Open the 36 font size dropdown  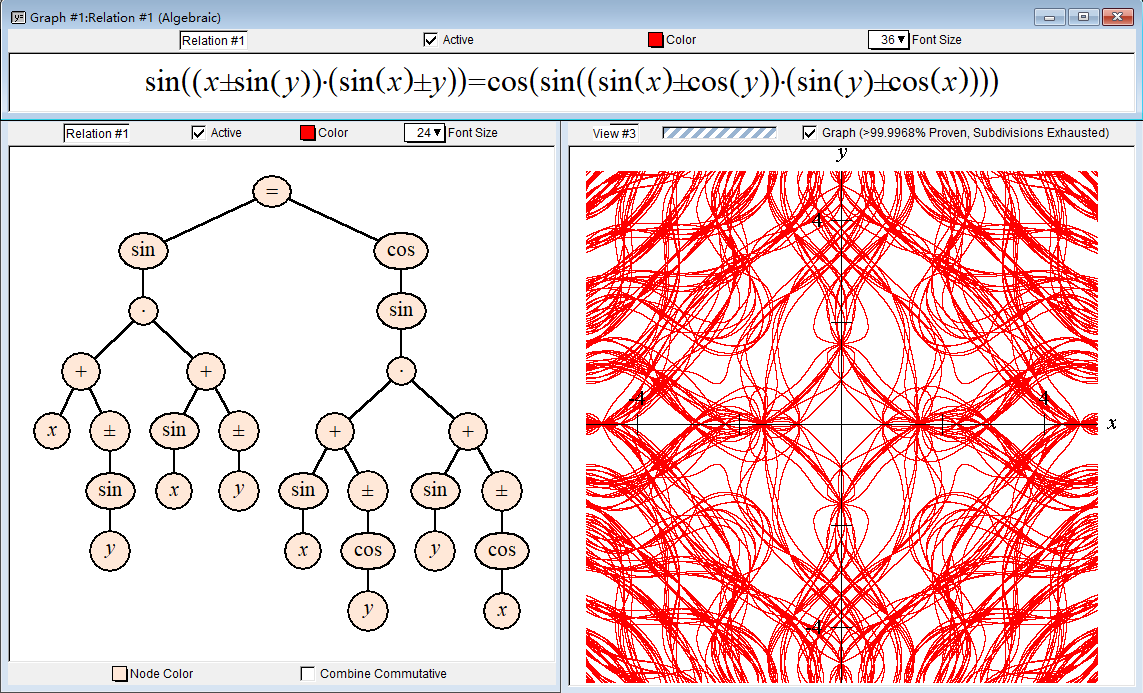tap(889, 40)
